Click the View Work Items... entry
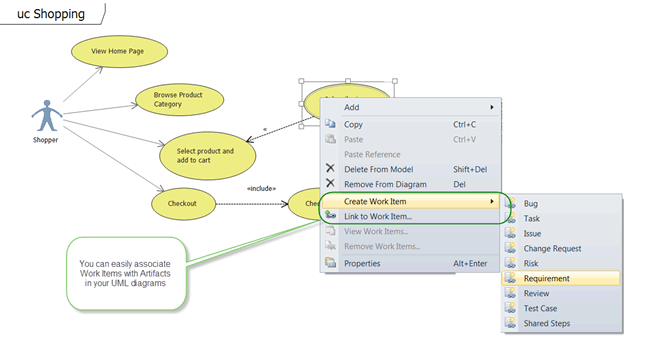Screen dimensions: 664x360 (410, 231)
